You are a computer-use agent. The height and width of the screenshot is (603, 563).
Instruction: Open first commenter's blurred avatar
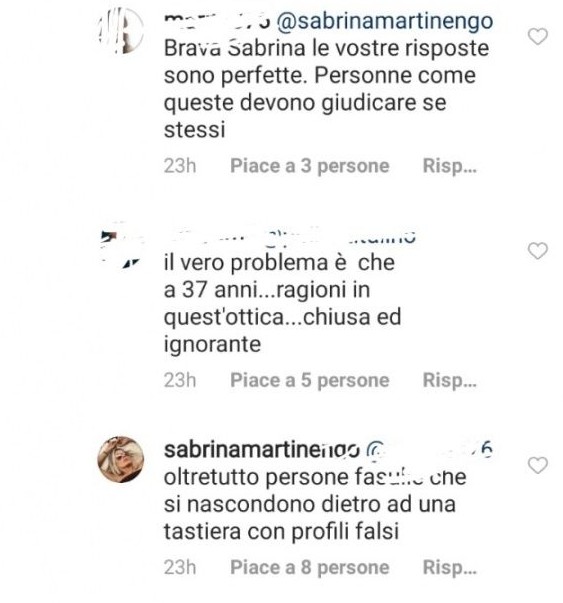tap(121, 31)
